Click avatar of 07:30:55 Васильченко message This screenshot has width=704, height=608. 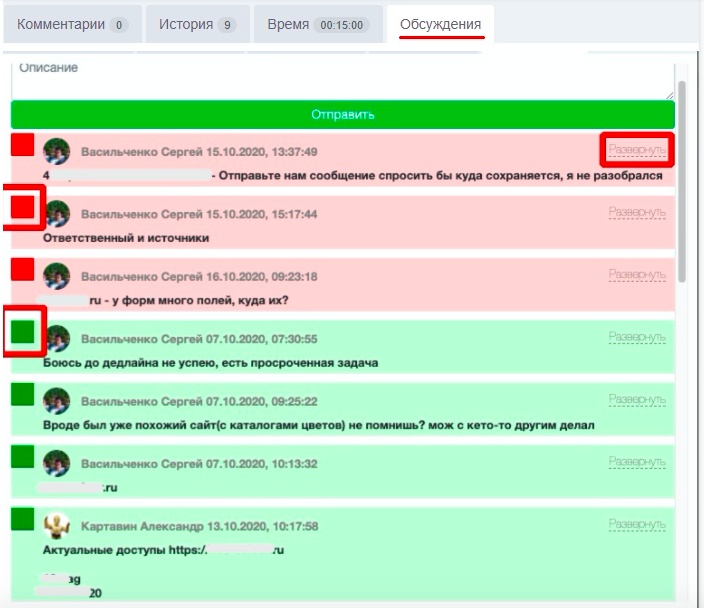pyautogui.click(x=57, y=338)
